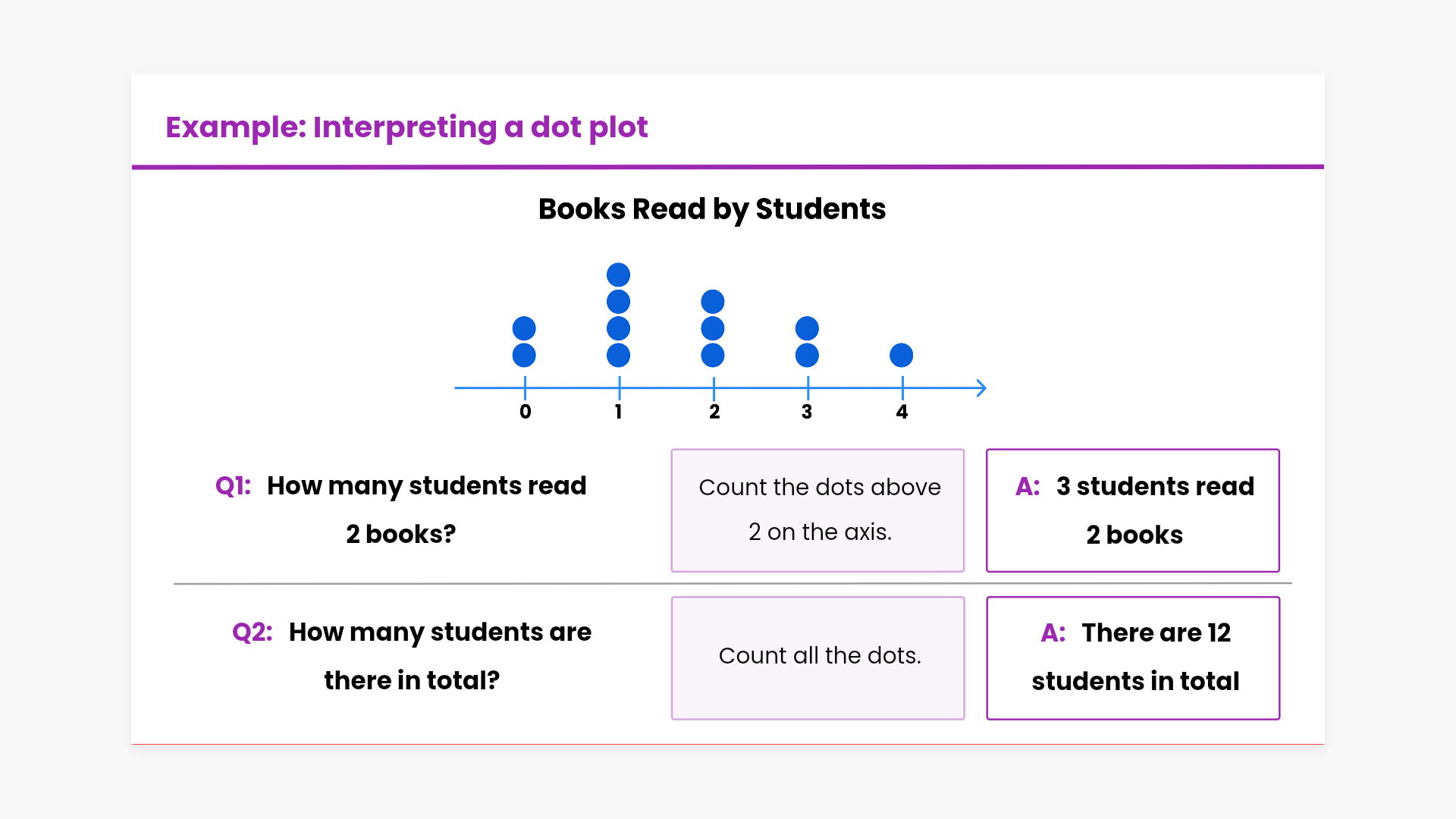Click the arrowhead at the axis end
Image resolution: width=1456 pixels, height=819 pixels.
point(981,388)
